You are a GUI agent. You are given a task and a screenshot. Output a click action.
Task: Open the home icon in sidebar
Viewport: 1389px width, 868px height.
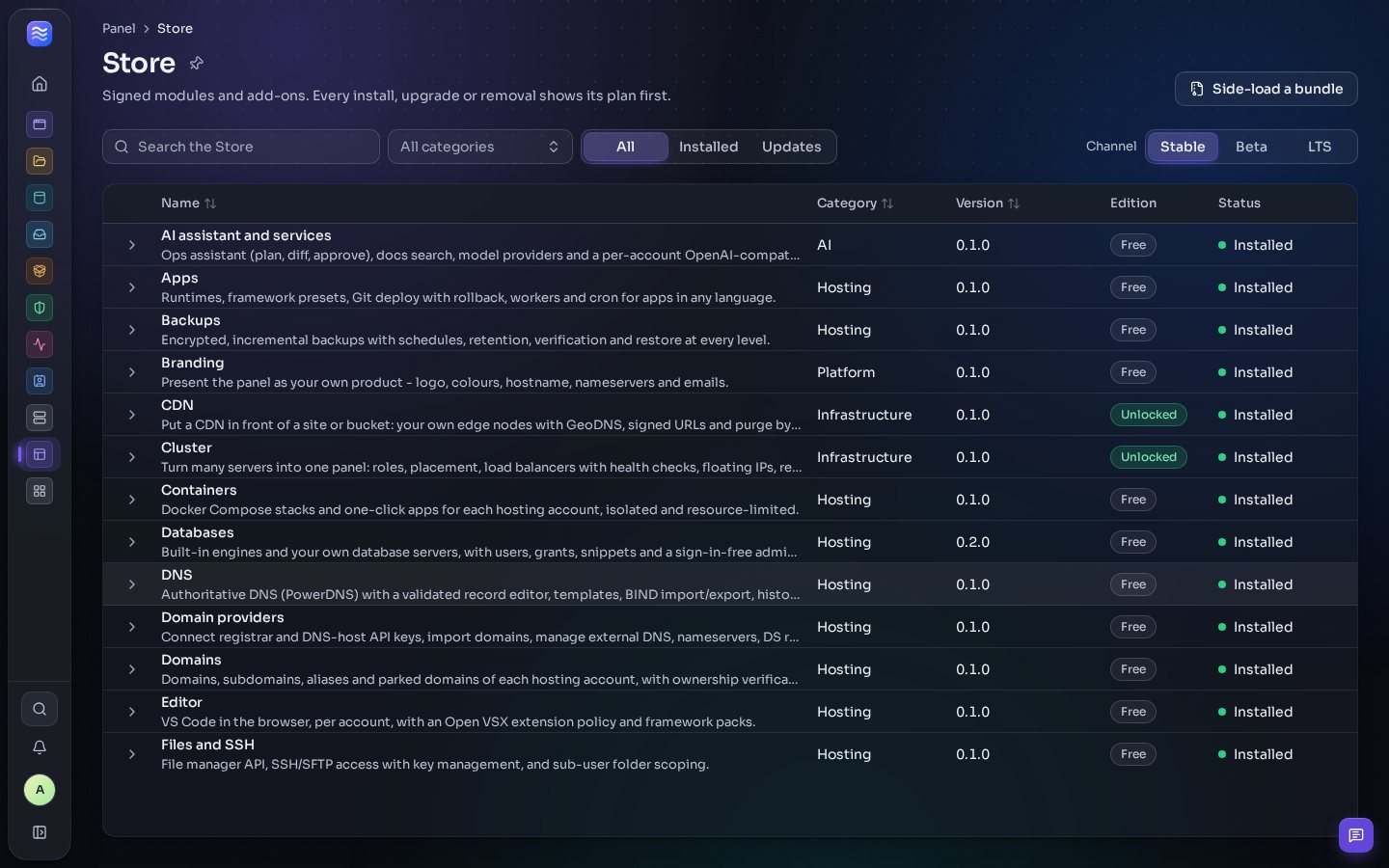40,84
